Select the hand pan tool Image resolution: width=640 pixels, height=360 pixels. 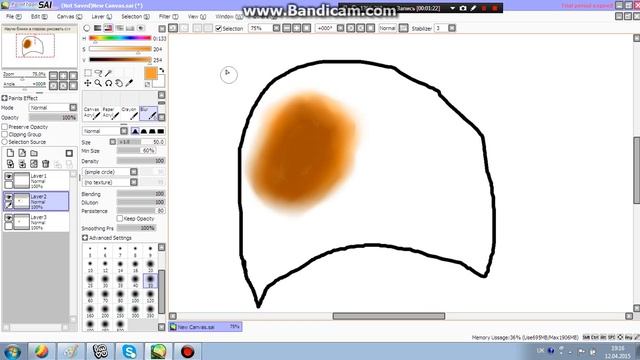click(x=119, y=83)
